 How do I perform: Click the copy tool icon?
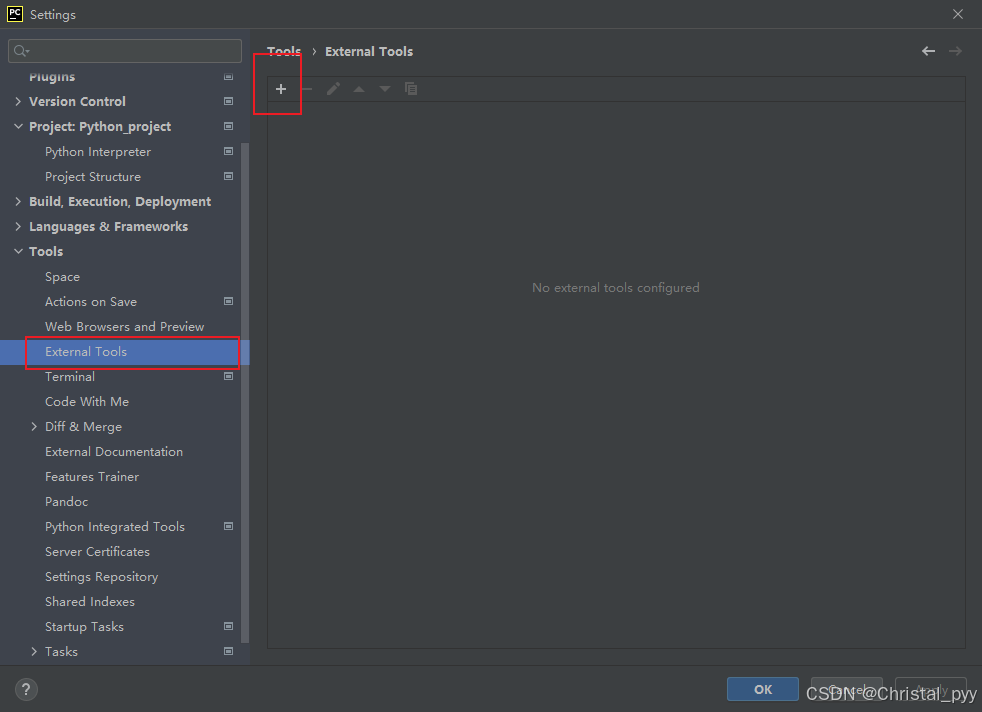pyautogui.click(x=411, y=89)
